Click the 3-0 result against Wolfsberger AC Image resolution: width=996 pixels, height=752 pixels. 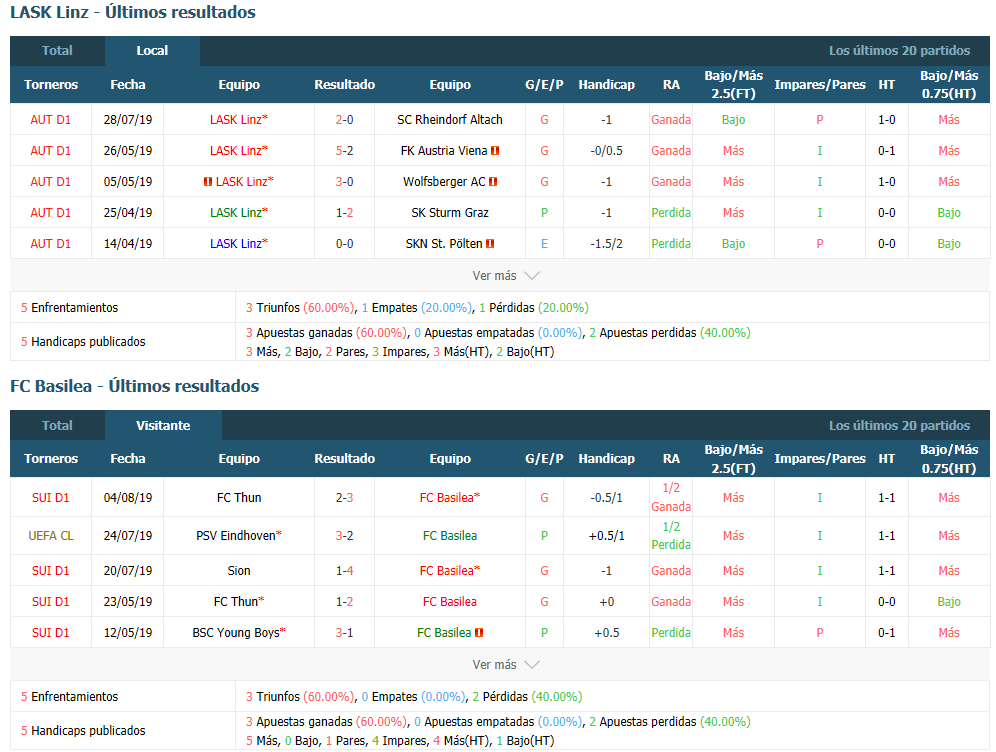(x=344, y=182)
